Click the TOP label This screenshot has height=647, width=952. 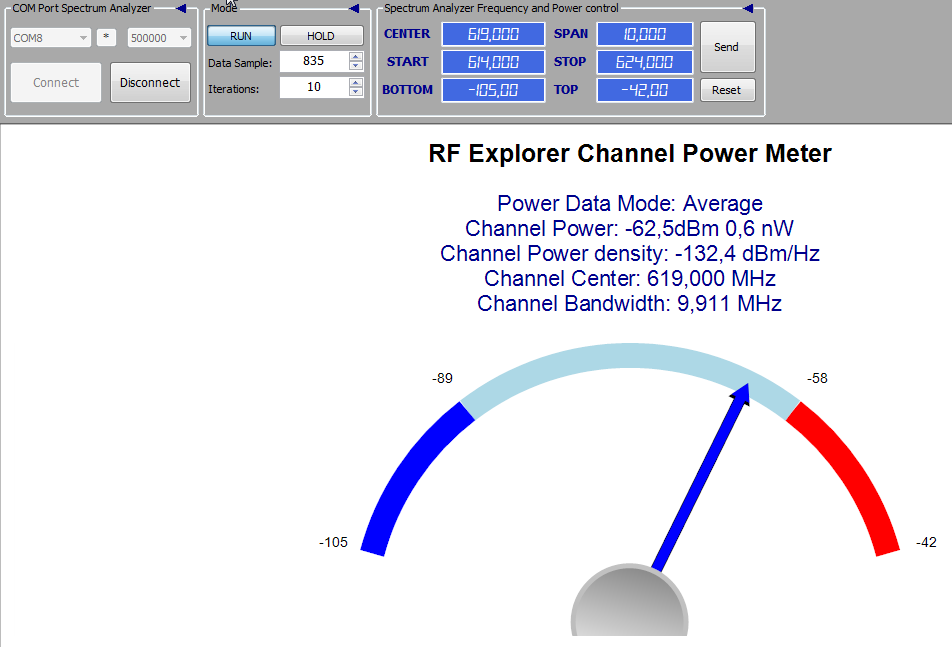[566, 90]
